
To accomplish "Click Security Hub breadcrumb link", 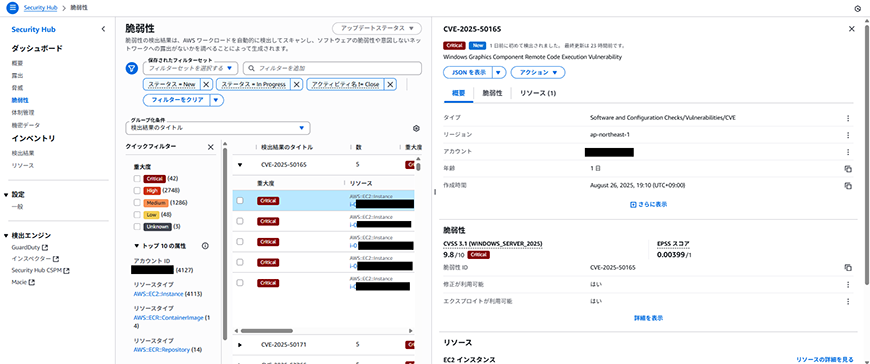I will click(42, 8).
